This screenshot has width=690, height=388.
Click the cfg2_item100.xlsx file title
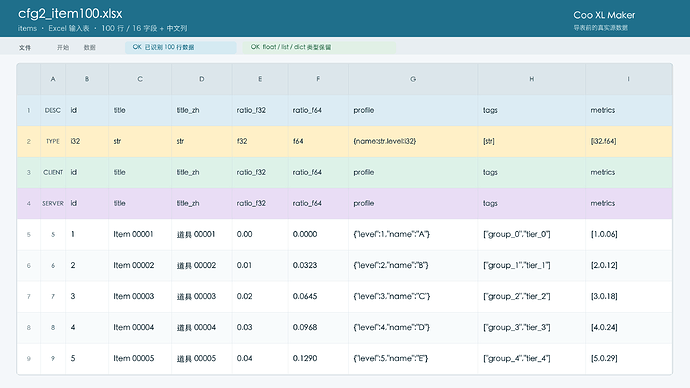click(x=70, y=14)
